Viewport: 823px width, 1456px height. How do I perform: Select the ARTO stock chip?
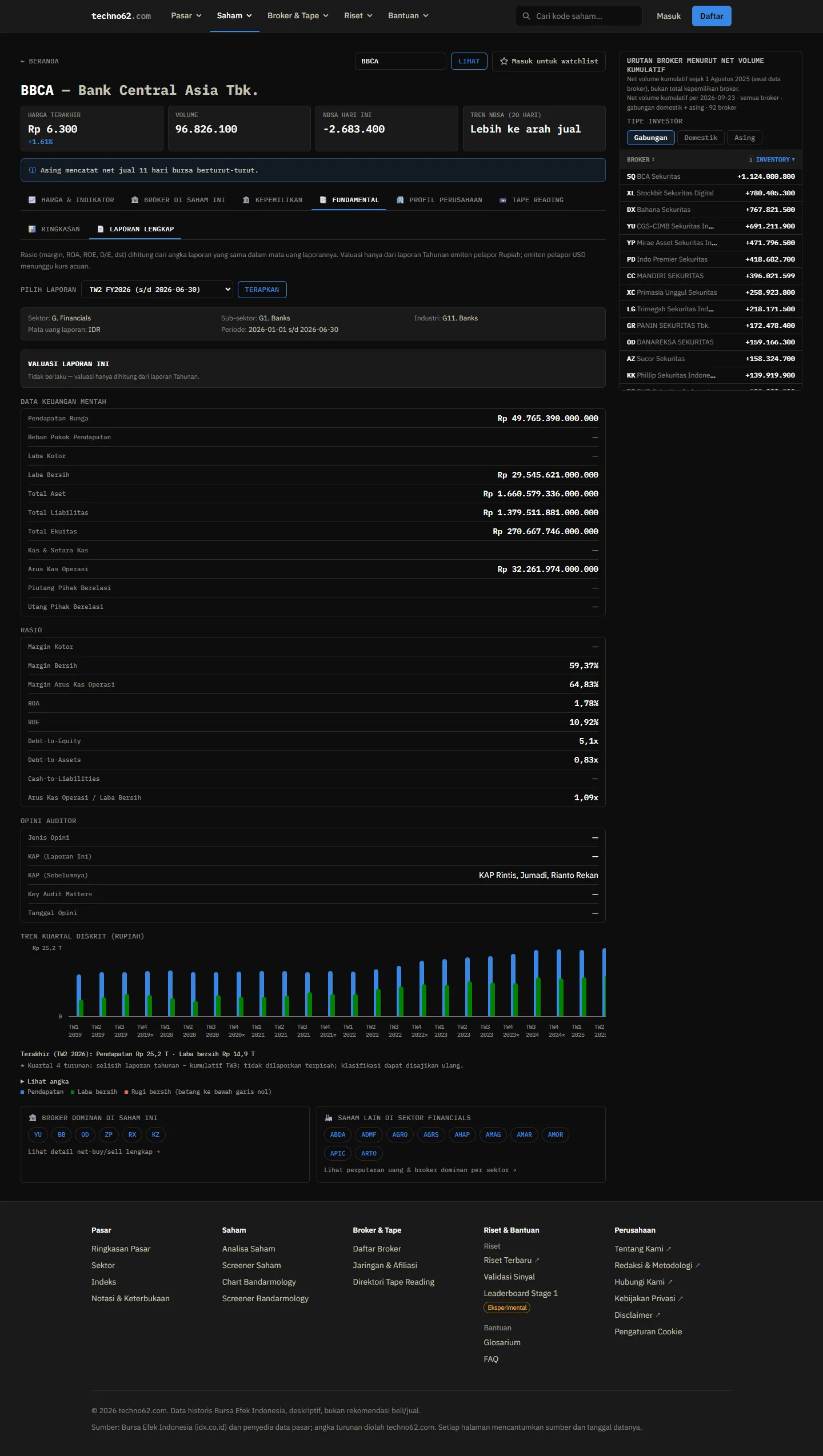point(369,1153)
